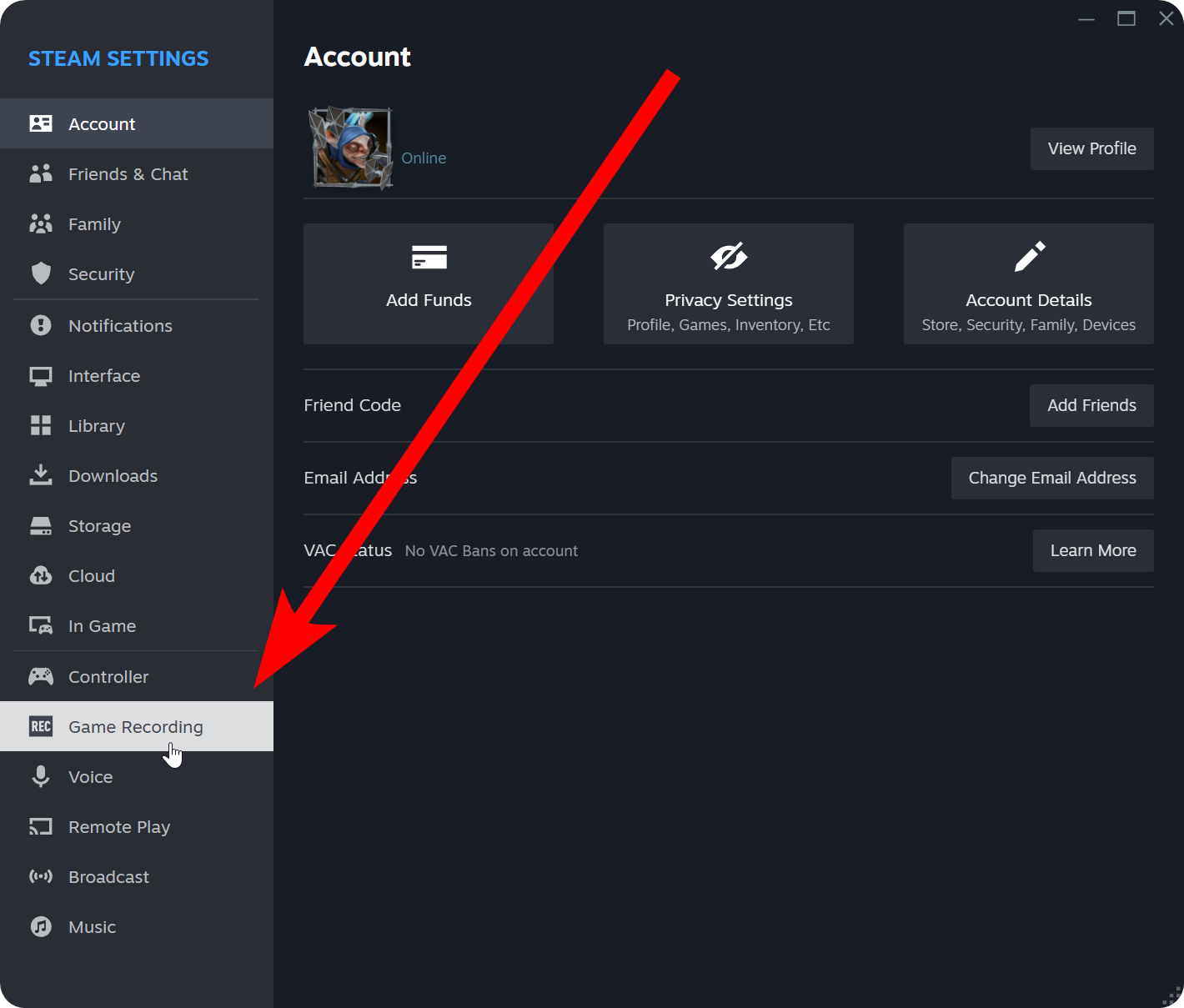Select the Friends & Chat section
1184x1008 pixels.
(x=128, y=173)
